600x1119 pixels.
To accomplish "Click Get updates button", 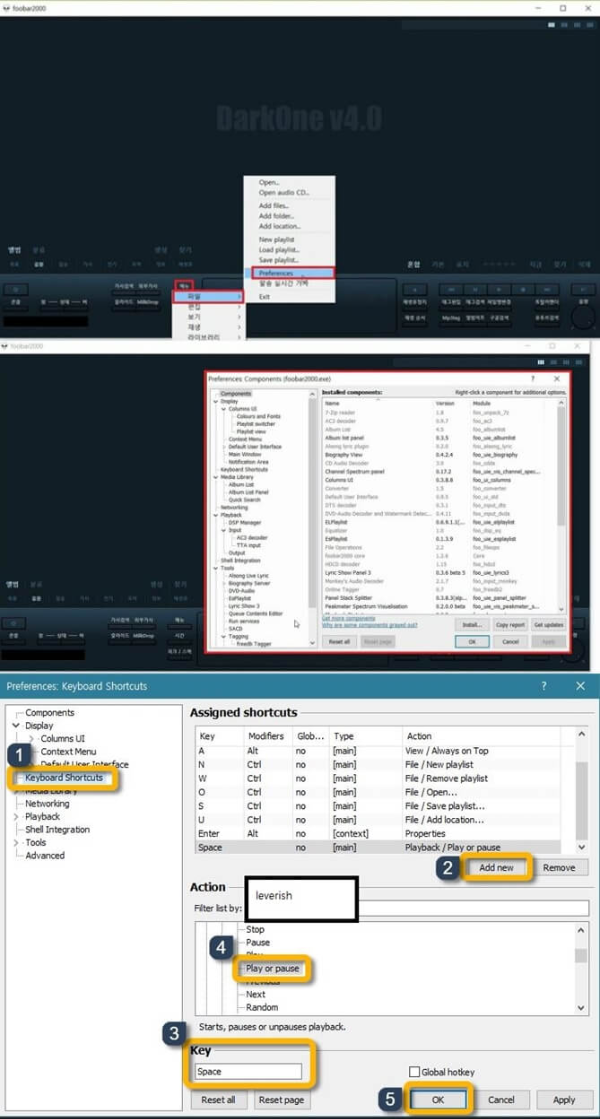I will click(549, 624).
